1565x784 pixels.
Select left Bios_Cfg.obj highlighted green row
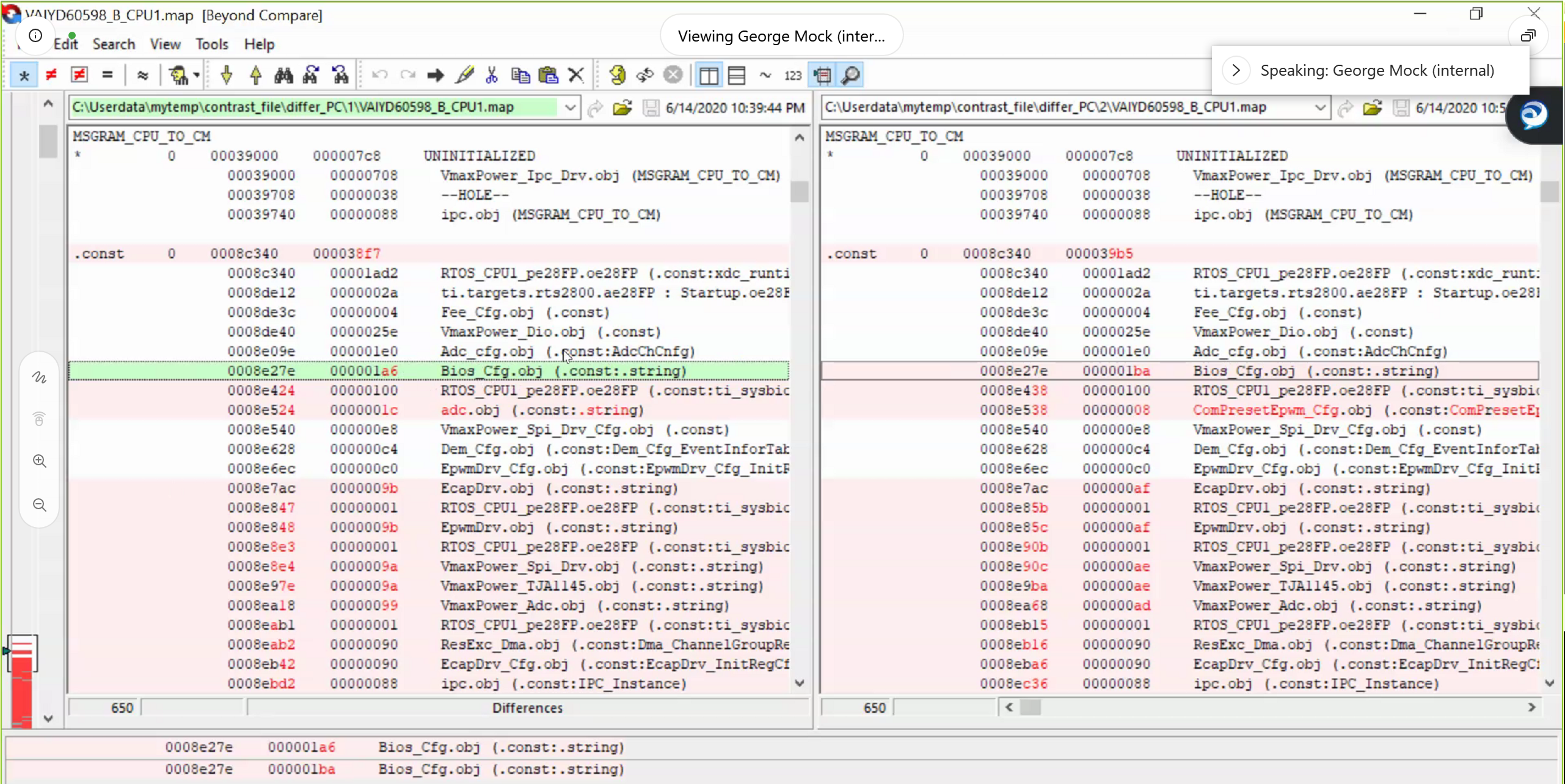click(x=429, y=371)
